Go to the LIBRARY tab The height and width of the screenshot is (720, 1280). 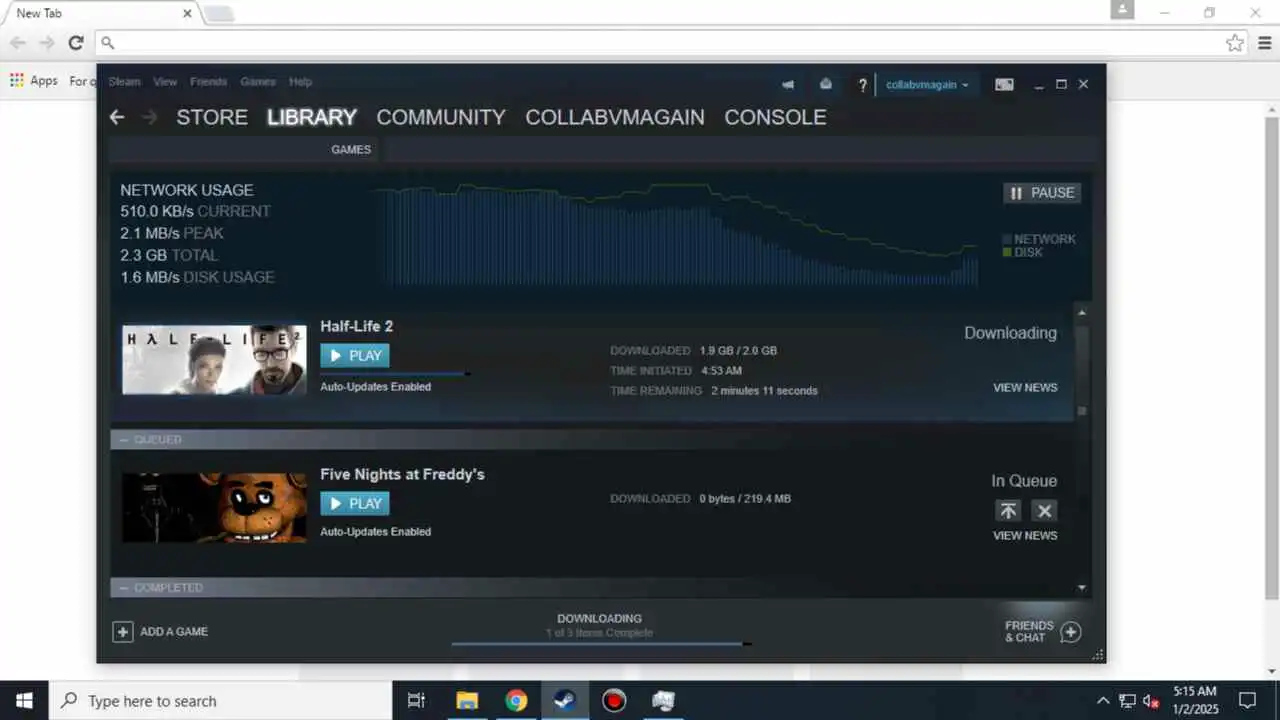[x=312, y=117]
